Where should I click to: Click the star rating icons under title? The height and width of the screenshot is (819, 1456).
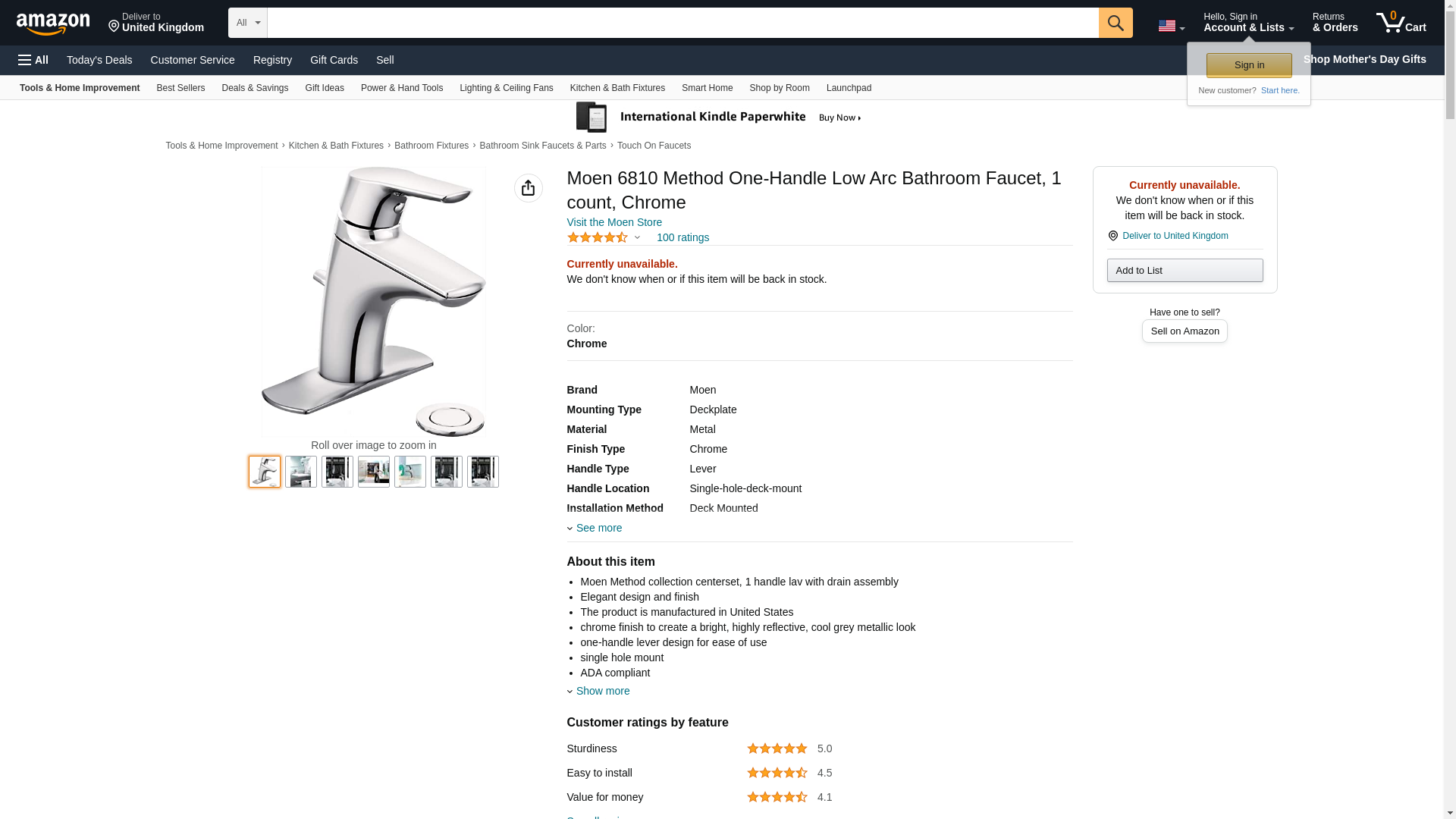(598, 237)
